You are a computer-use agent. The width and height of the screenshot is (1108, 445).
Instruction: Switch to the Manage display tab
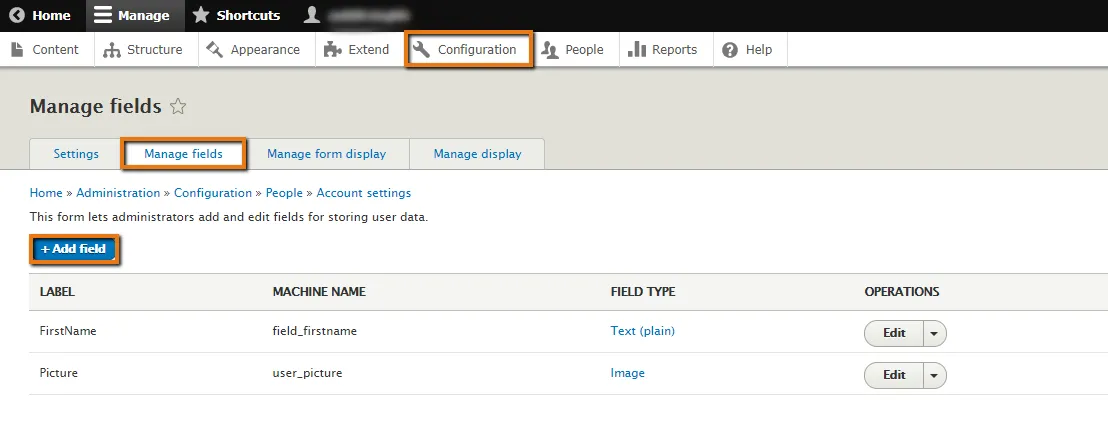coord(477,154)
